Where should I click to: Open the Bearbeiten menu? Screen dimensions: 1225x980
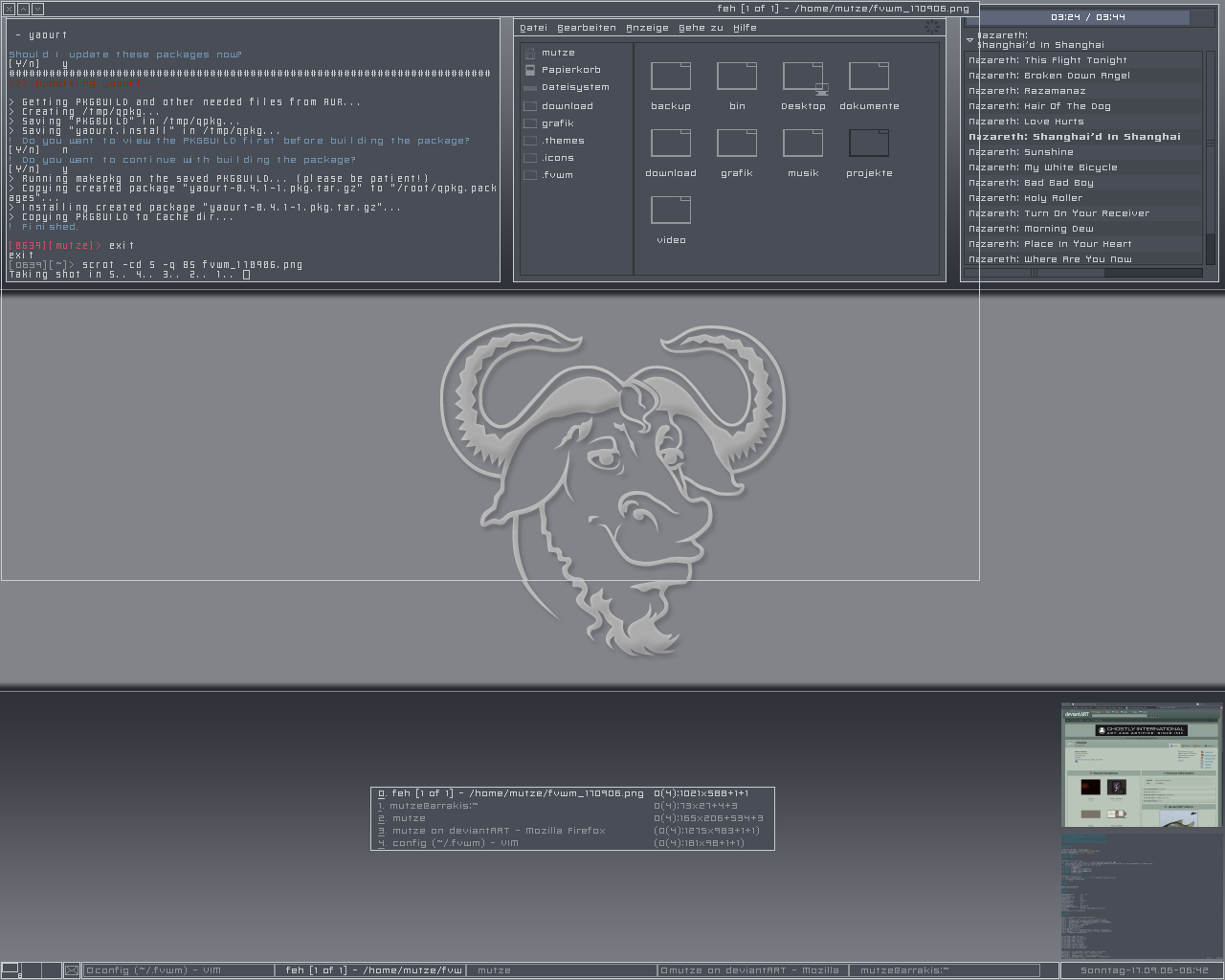point(587,28)
